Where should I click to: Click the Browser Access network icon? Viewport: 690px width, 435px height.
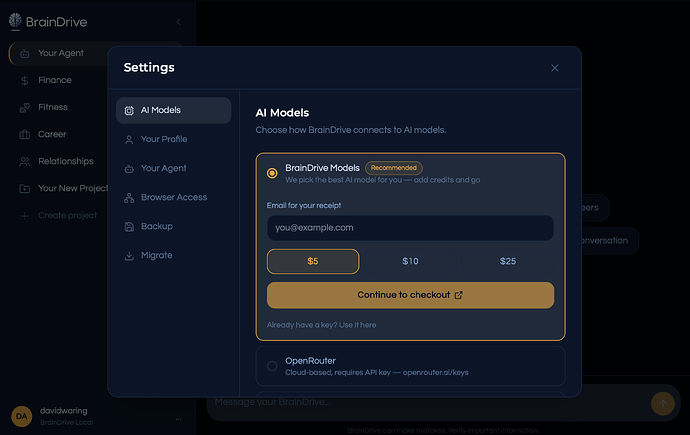pyautogui.click(x=129, y=198)
